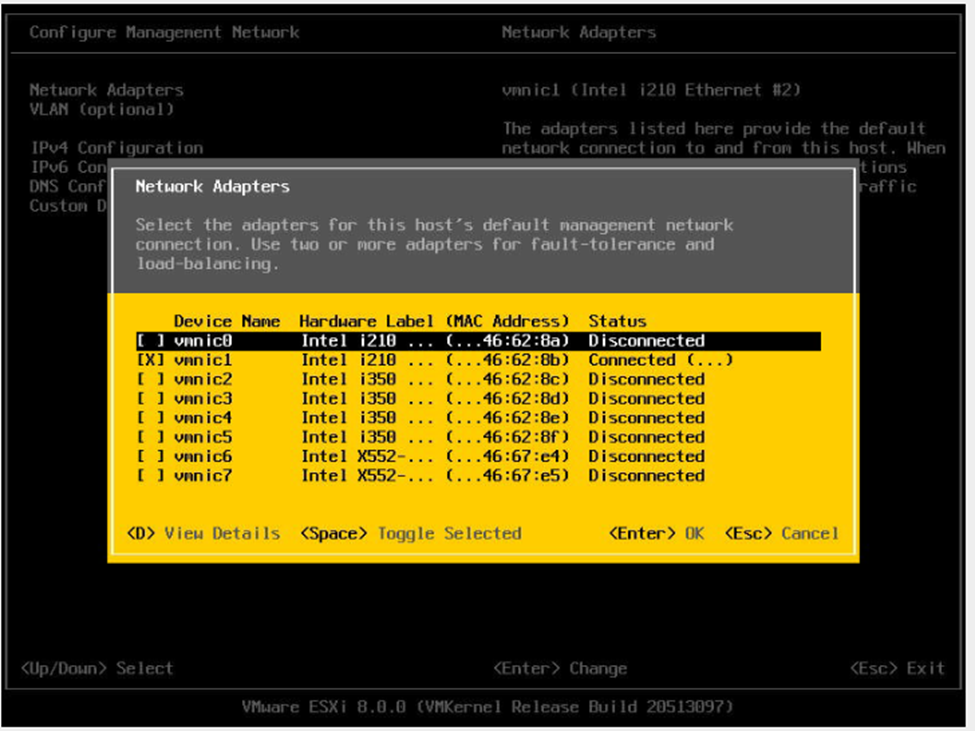Click <Esc> Exit at the bottom
This screenshot has width=975, height=731.
[x=897, y=668]
